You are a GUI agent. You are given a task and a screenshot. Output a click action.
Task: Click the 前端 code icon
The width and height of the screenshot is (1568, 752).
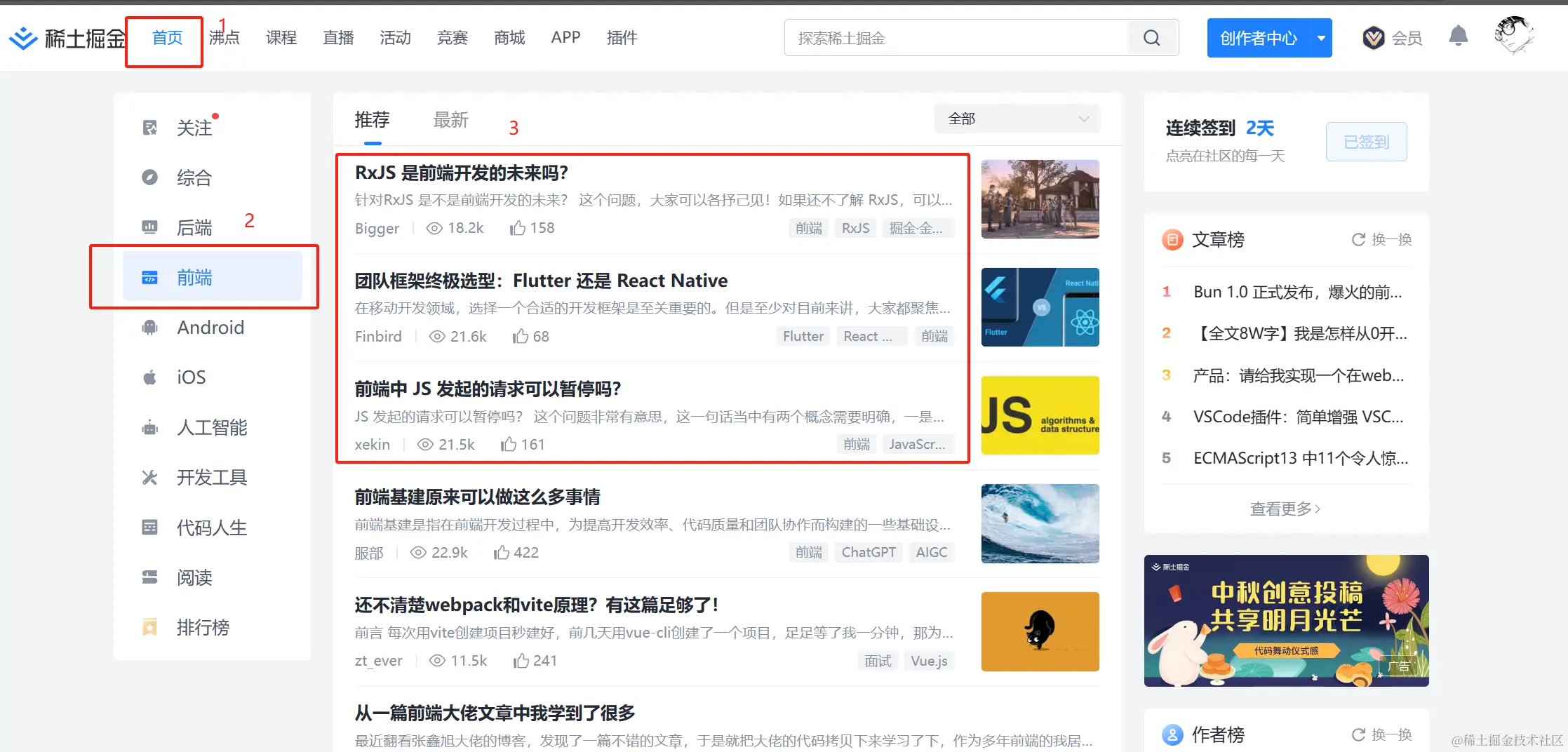[150, 278]
